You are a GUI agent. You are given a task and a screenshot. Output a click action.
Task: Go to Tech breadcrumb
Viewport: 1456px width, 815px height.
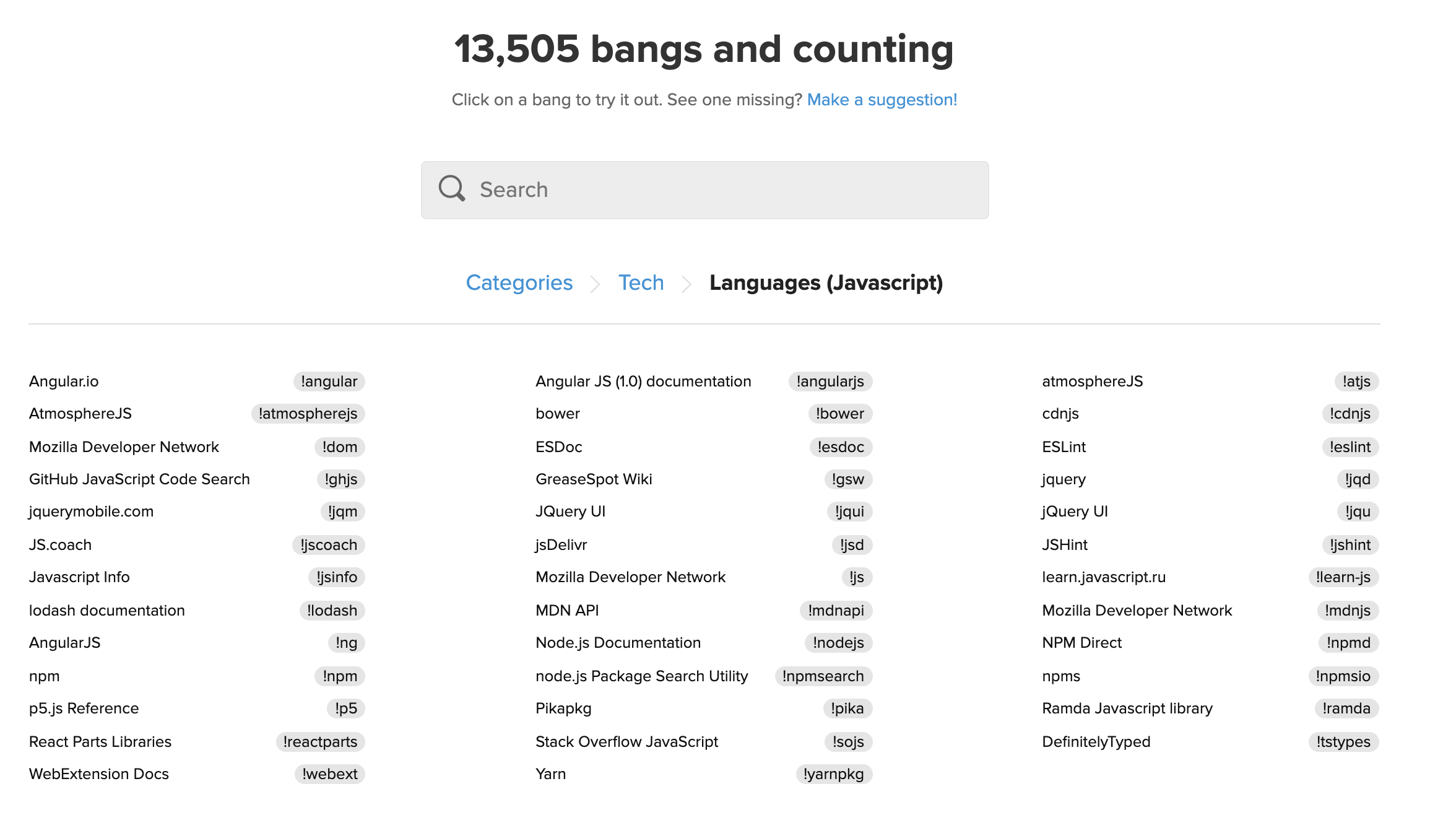point(641,283)
